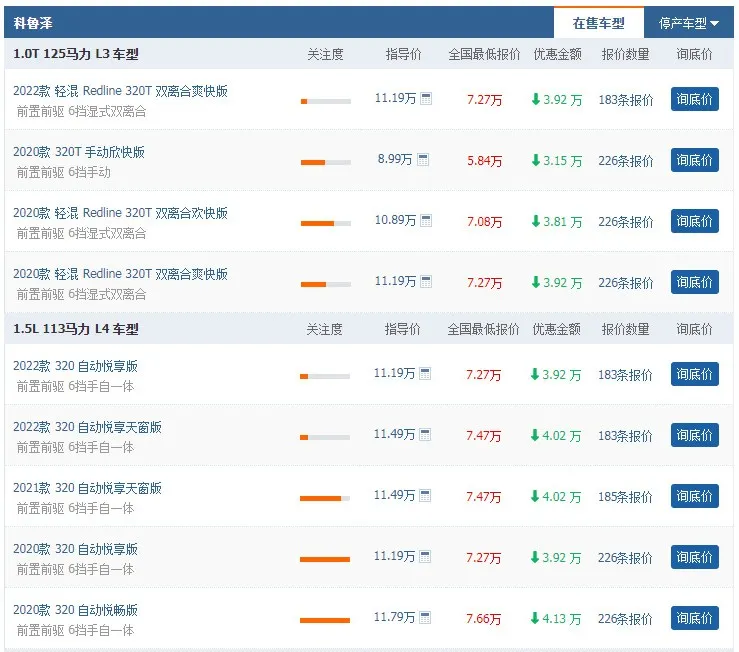This screenshot has height=652, width=739.
Task: Open 2020款 320 自动悦畅版 model link
Action: click(x=75, y=610)
